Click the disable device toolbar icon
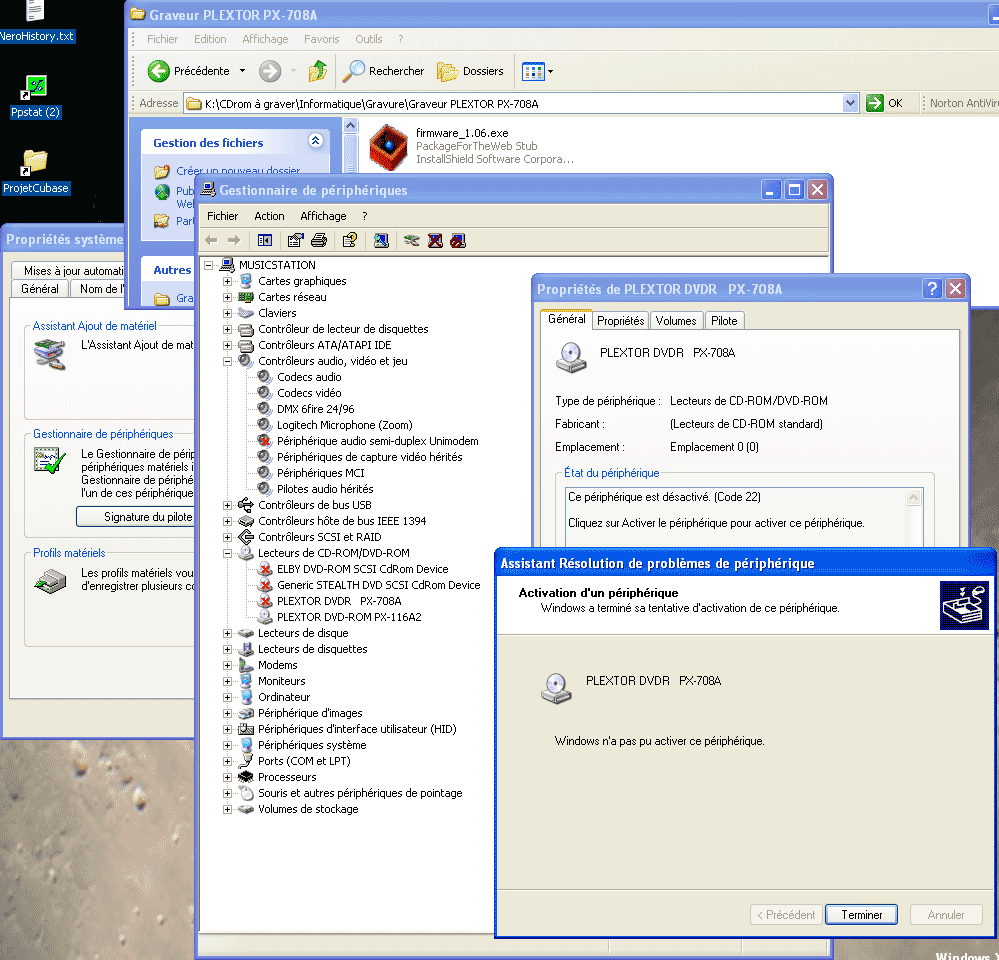The height and width of the screenshot is (960, 999). click(458, 240)
